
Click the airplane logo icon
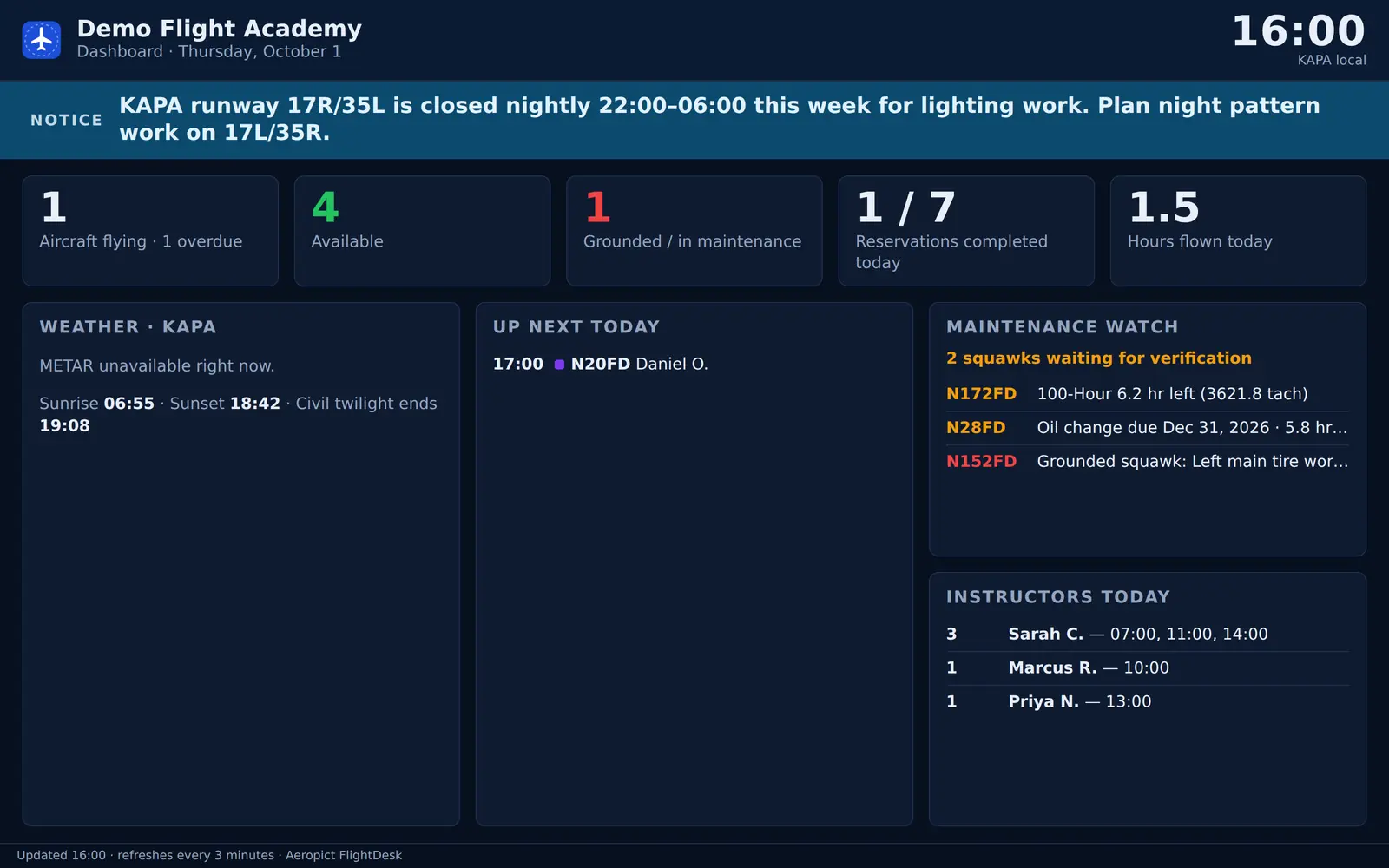(41, 40)
